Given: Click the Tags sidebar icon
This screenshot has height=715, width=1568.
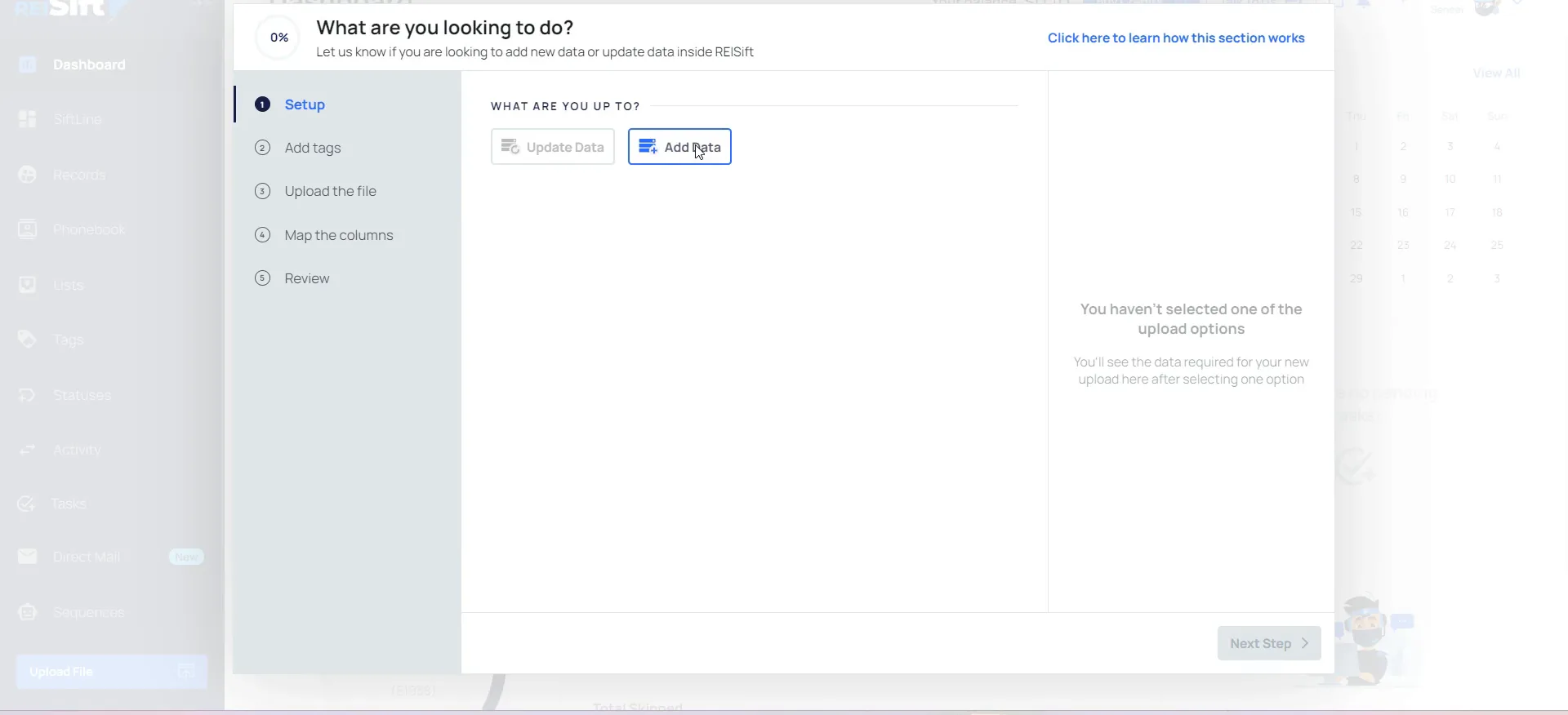Looking at the screenshot, I should [27, 339].
